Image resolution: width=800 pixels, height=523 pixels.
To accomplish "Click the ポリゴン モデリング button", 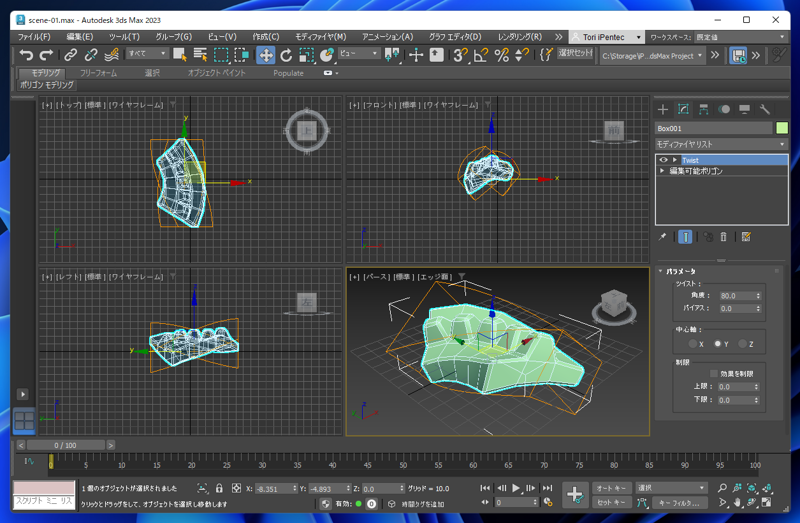I will coord(47,85).
